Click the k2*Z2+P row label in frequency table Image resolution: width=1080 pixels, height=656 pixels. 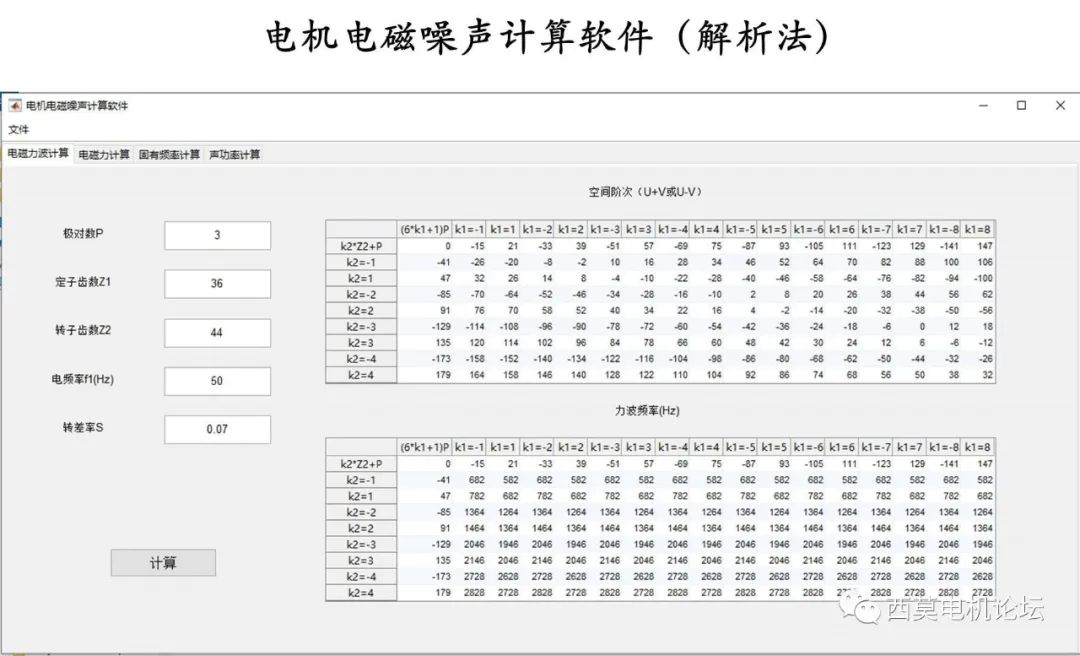point(363,463)
